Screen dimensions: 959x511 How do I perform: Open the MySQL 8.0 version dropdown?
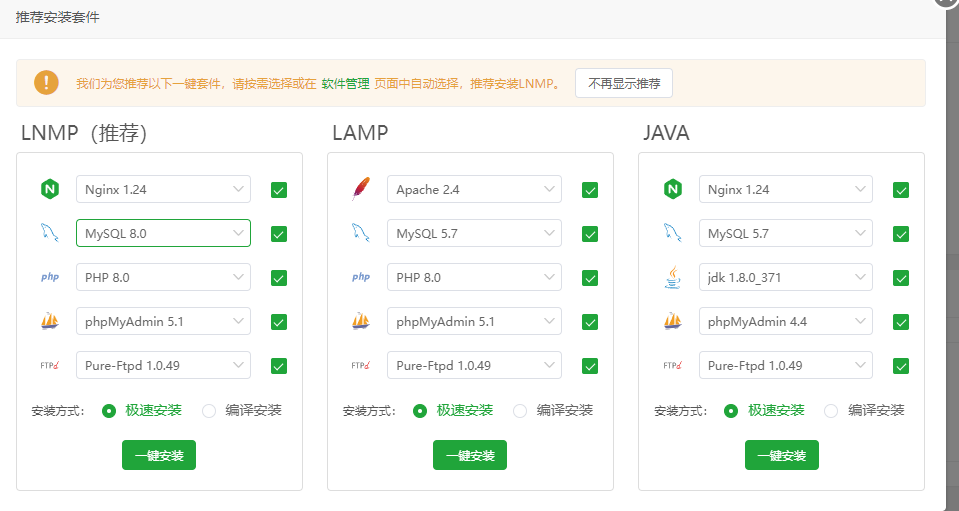click(163, 233)
